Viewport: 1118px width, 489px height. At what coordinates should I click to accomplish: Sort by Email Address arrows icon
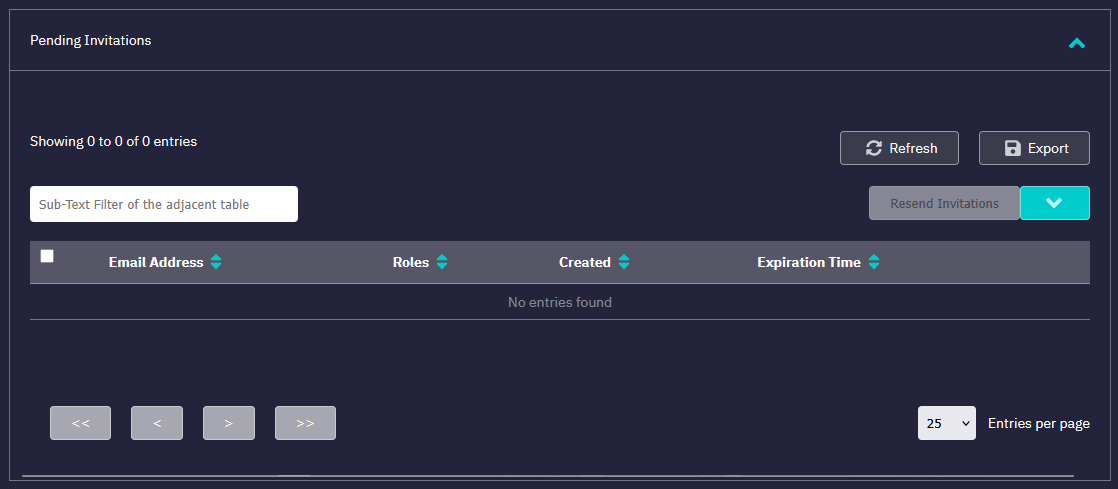pyautogui.click(x=216, y=262)
